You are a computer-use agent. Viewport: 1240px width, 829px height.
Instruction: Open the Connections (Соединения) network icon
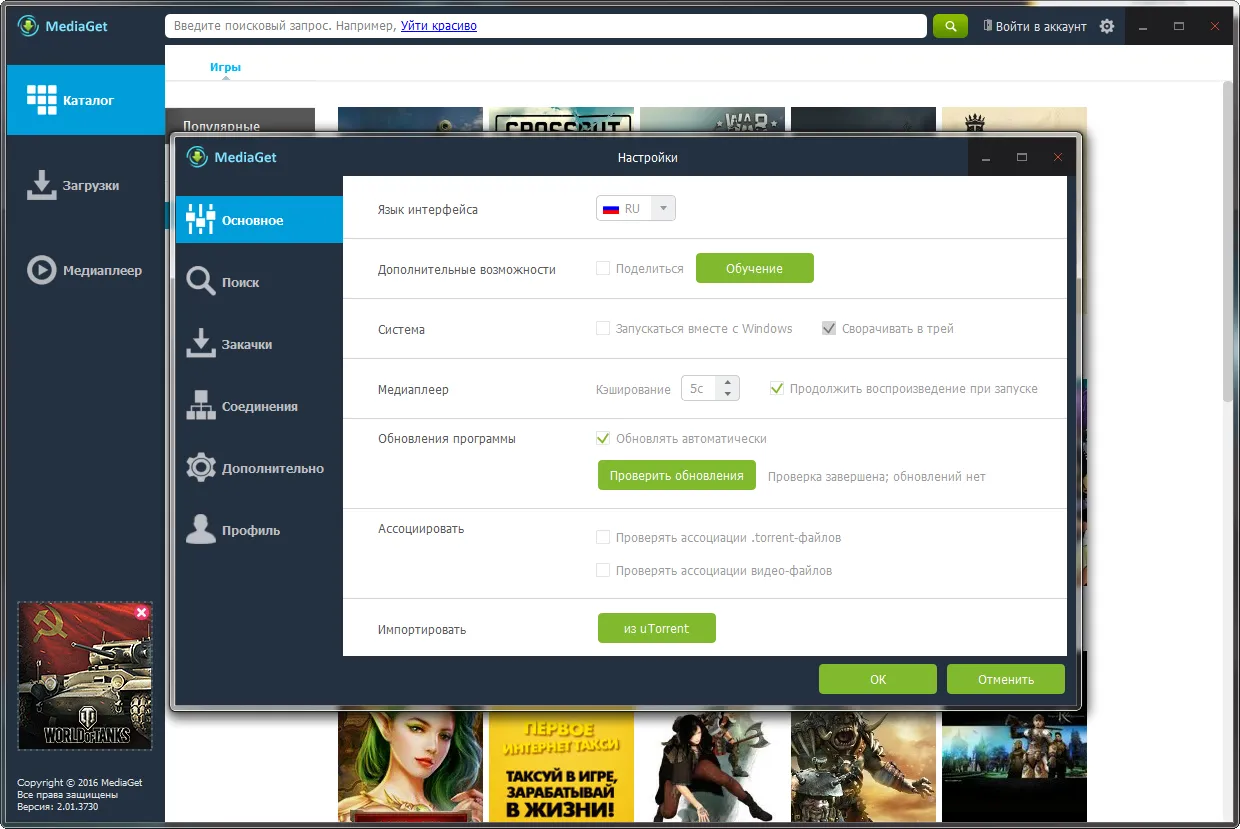pyautogui.click(x=200, y=406)
